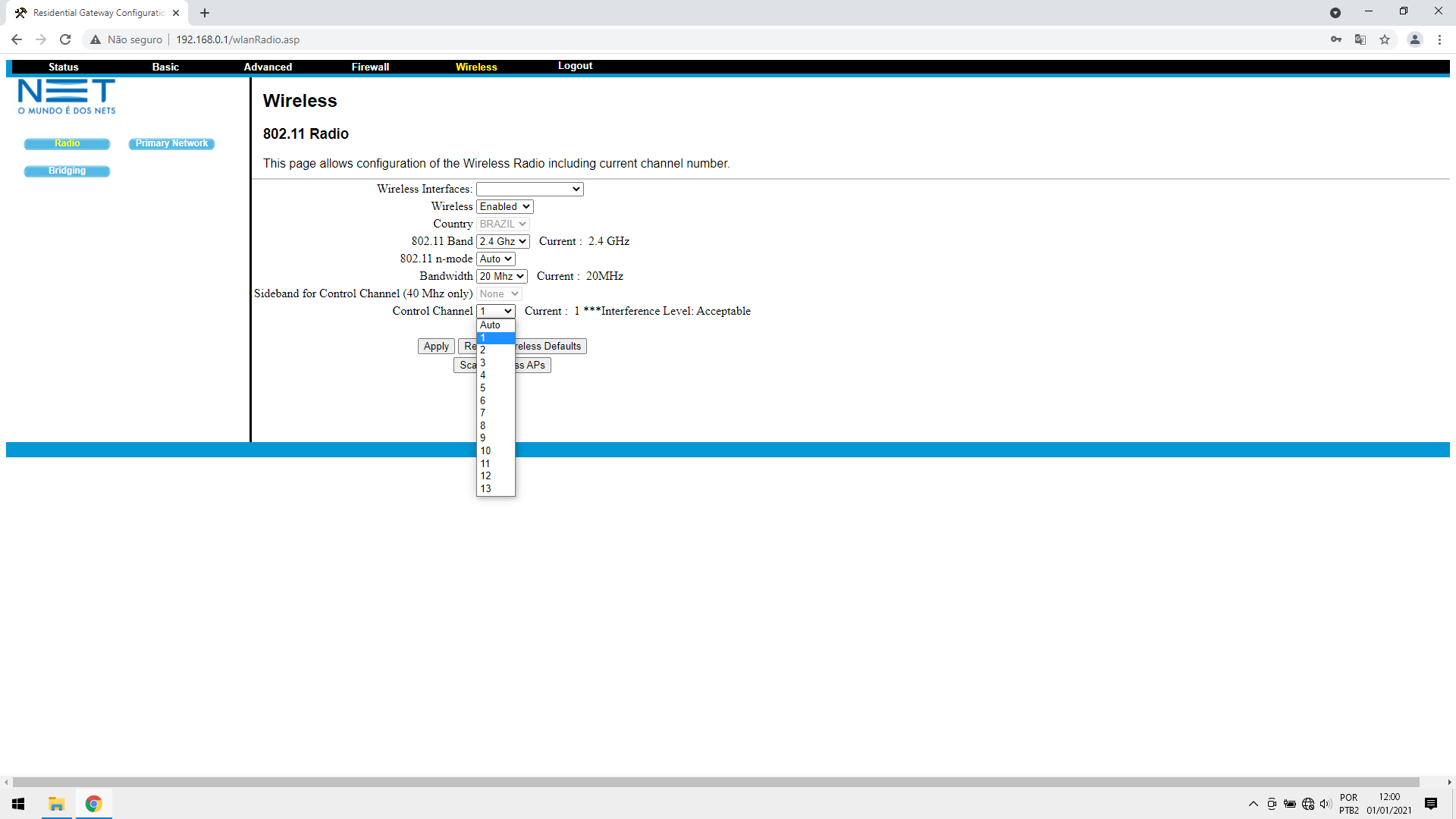Expand Wireless Interfaces dropdown

[530, 189]
